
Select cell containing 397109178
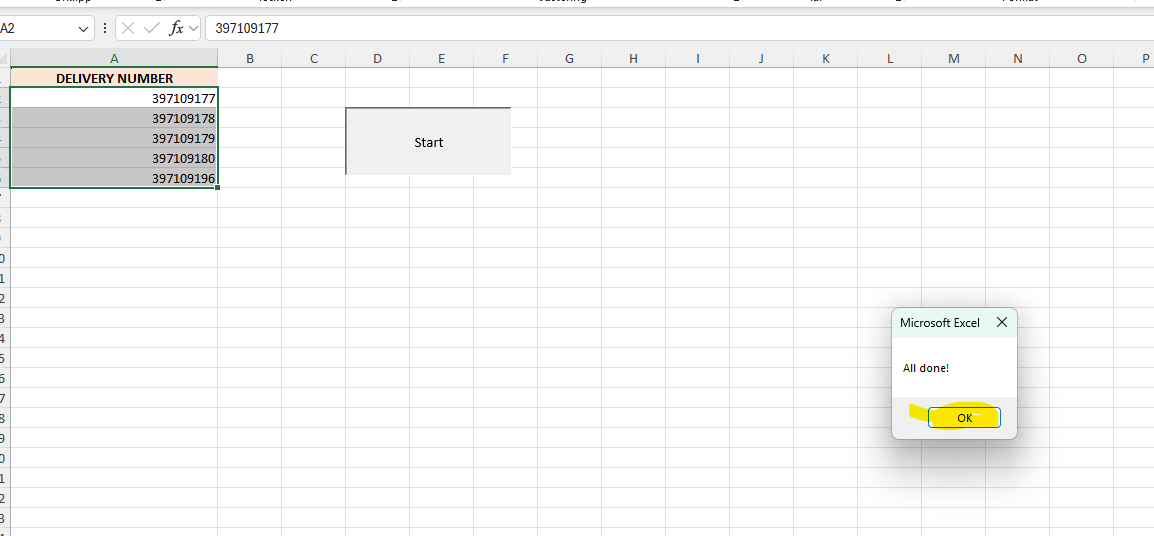coord(114,118)
